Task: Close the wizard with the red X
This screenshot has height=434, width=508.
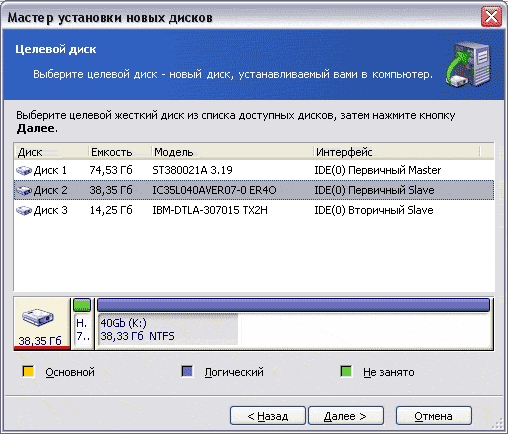Action: pos(491,16)
